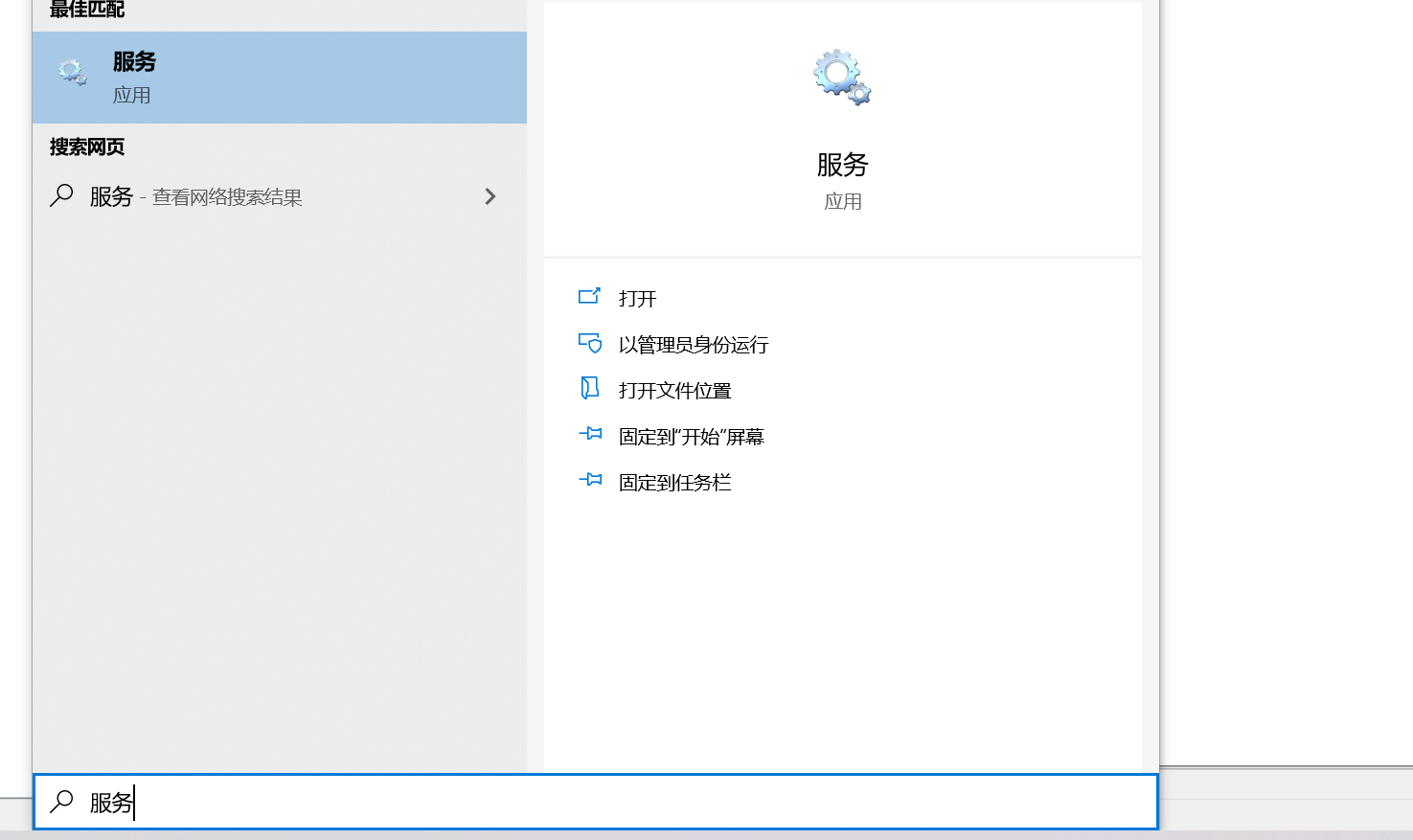Click the 应用 label under preview title

coord(843,202)
